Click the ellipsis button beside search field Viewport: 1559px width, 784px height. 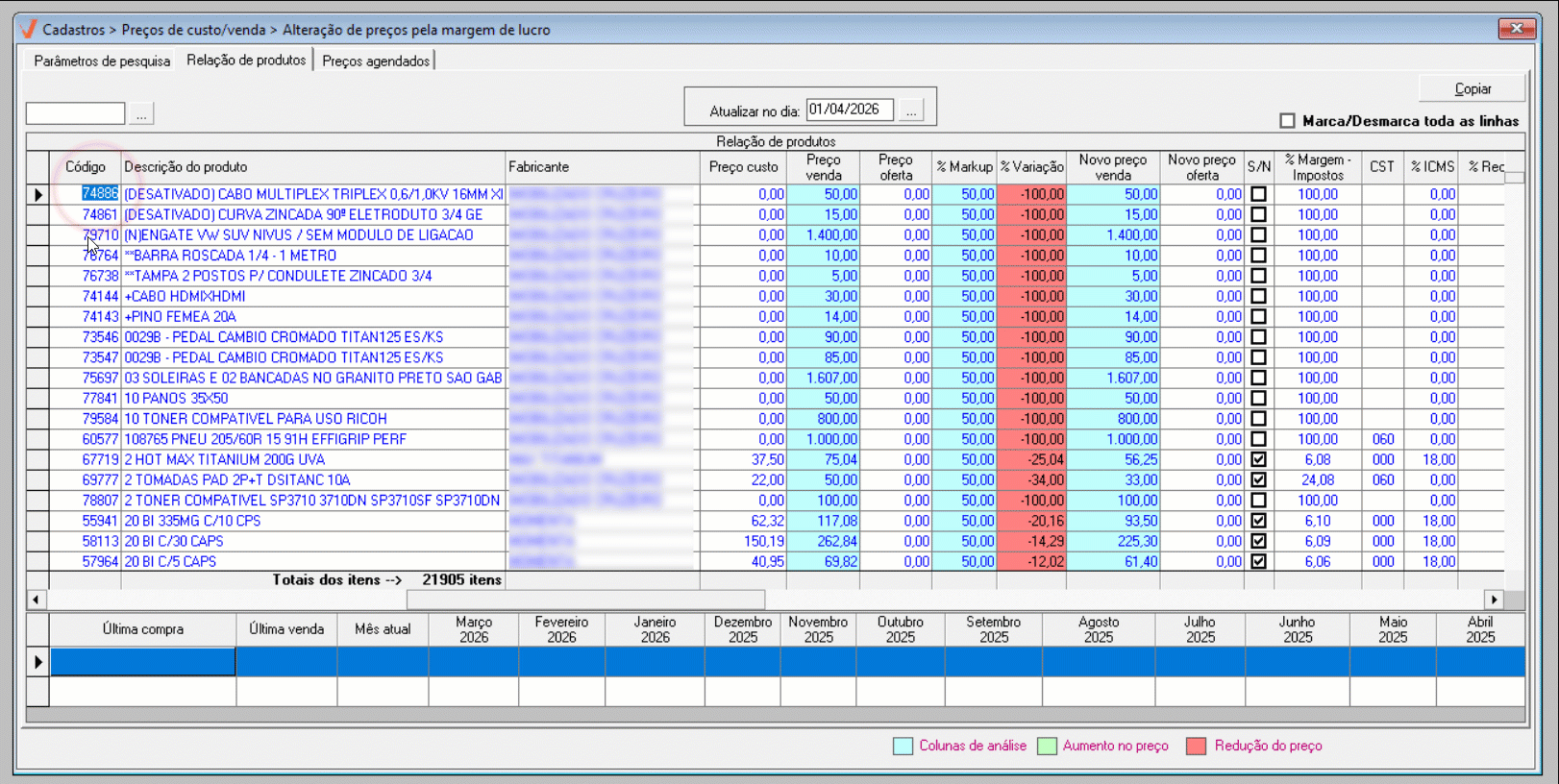(x=141, y=113)
